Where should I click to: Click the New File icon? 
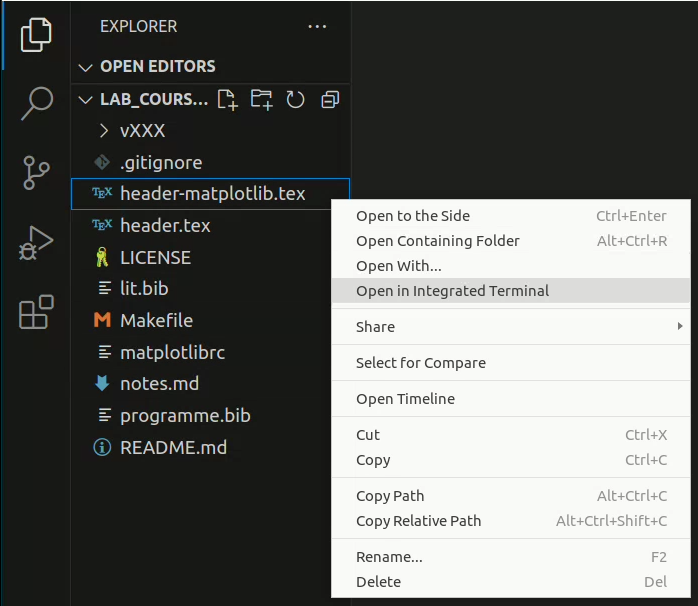click(227, 99)
